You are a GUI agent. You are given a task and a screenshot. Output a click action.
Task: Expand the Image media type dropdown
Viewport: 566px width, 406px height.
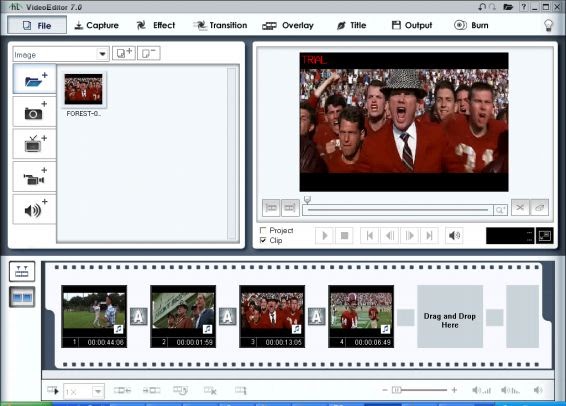103,54
